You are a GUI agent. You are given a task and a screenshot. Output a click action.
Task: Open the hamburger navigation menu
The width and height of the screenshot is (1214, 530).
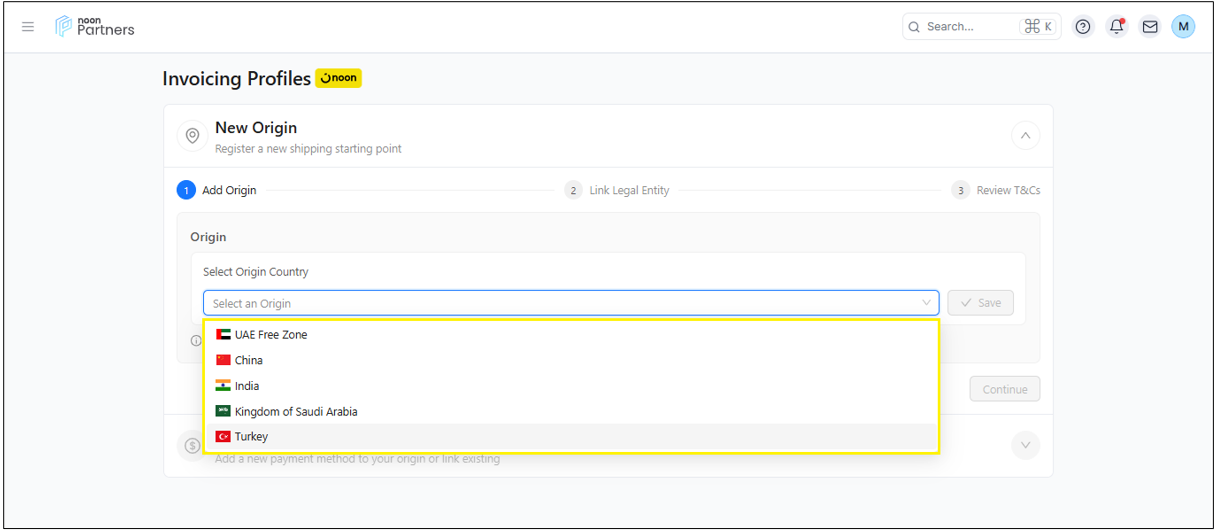(28, 27)
